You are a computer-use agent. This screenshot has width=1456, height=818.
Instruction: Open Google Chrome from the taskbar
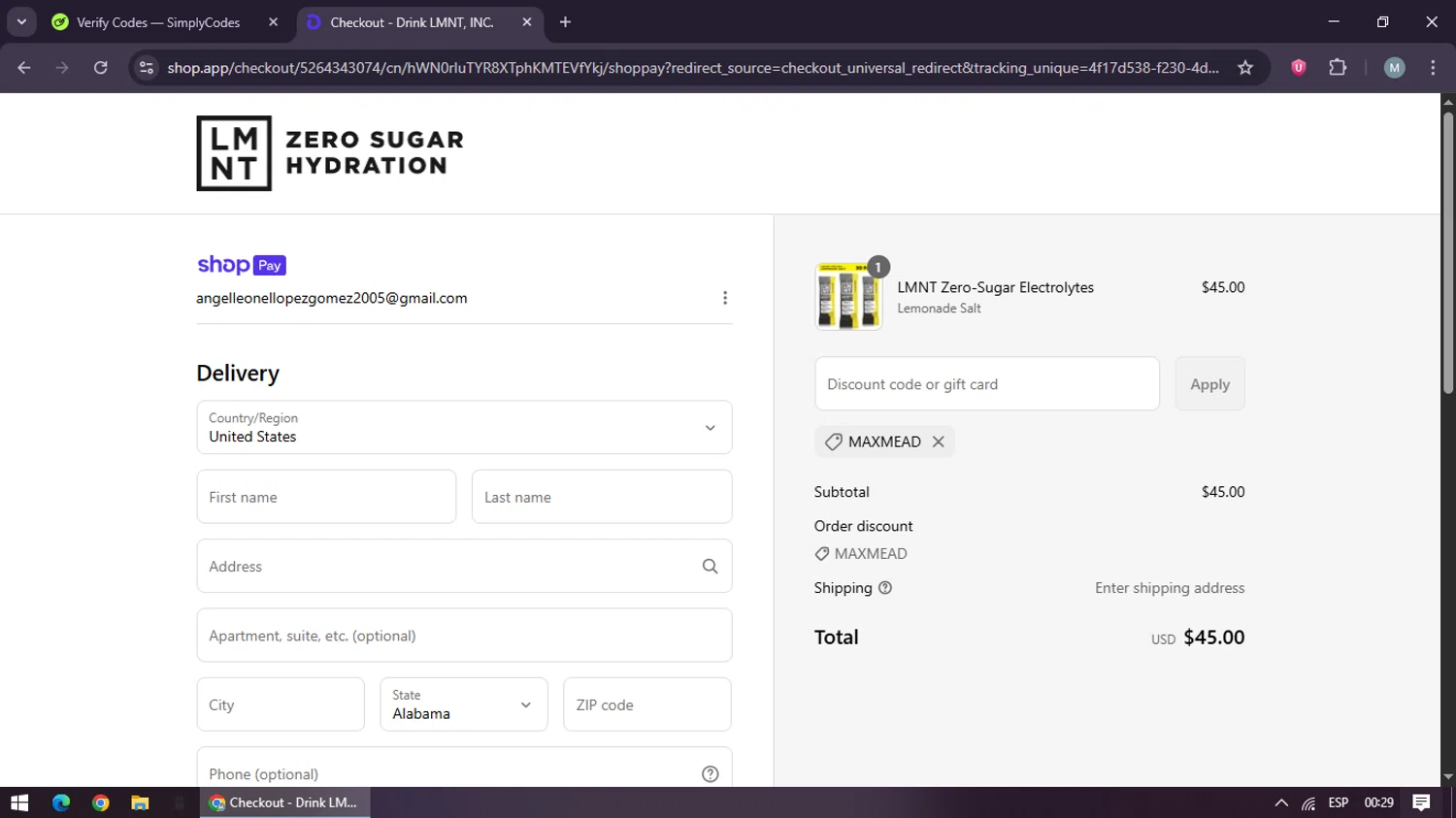coord(101,802)
